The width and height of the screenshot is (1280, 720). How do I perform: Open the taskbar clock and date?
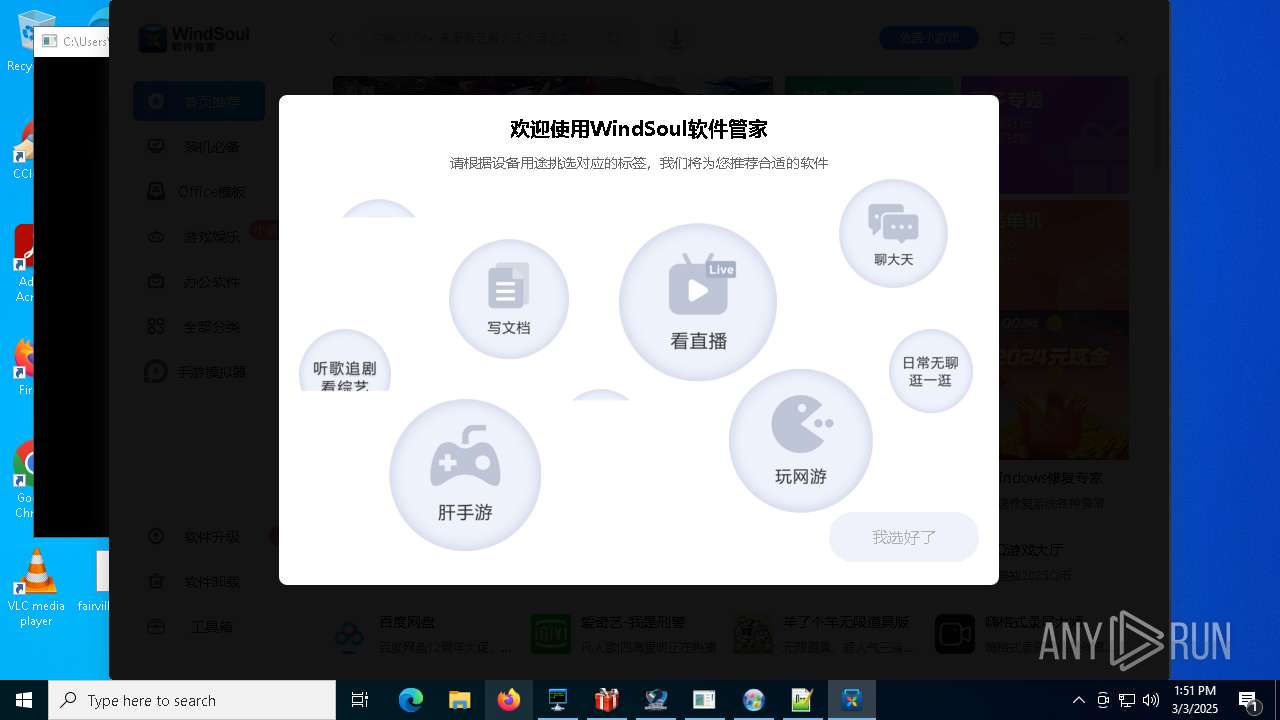(1195, 700)
